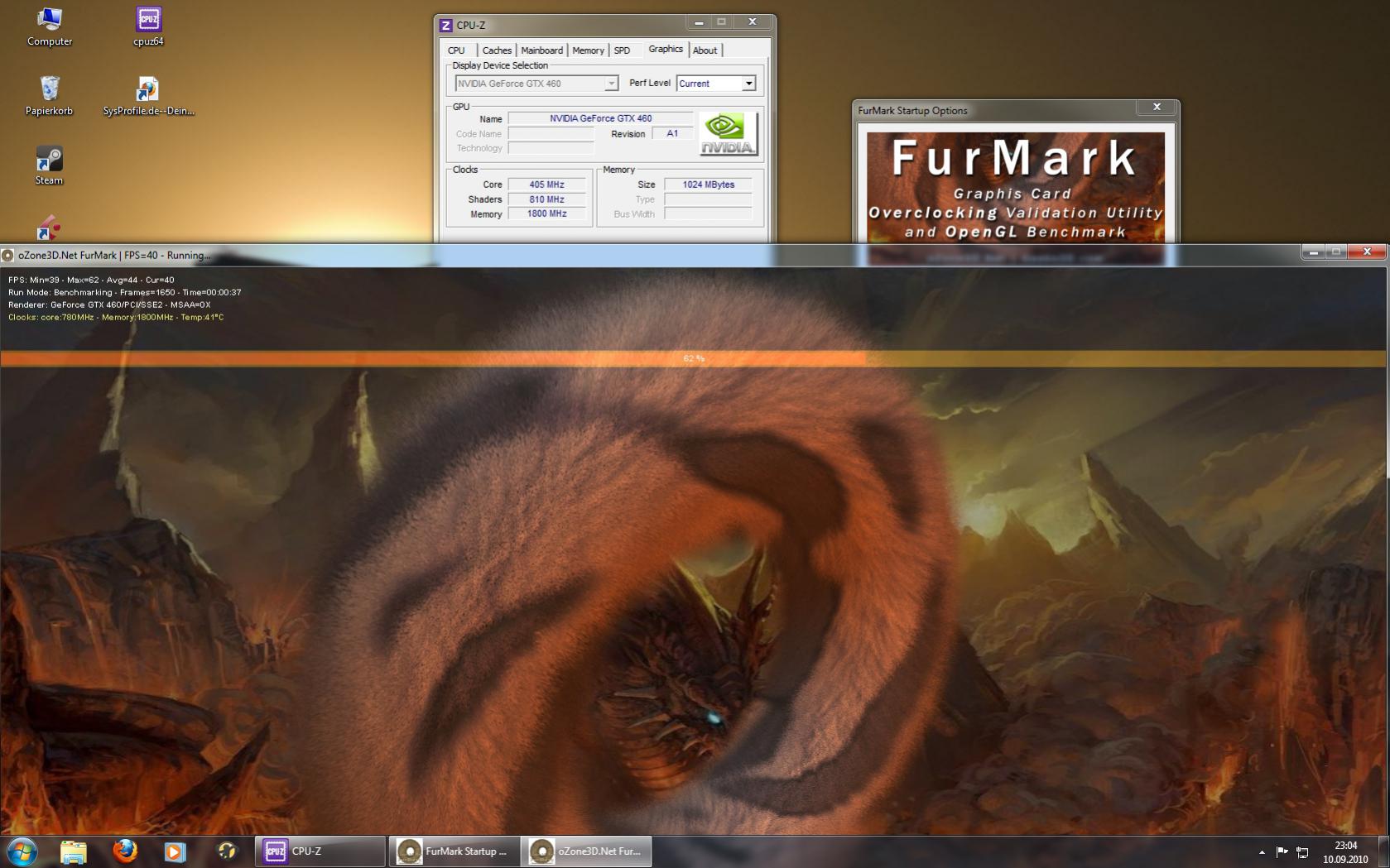Close the FurMark benchmark window
This screenshot has height=868, width=1390.
[x=1367, y=252]
